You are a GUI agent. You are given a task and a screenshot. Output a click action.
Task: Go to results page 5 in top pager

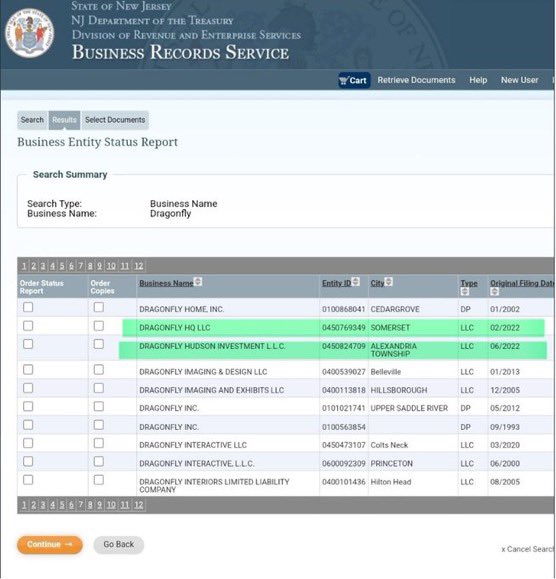[x=62, y=266]
